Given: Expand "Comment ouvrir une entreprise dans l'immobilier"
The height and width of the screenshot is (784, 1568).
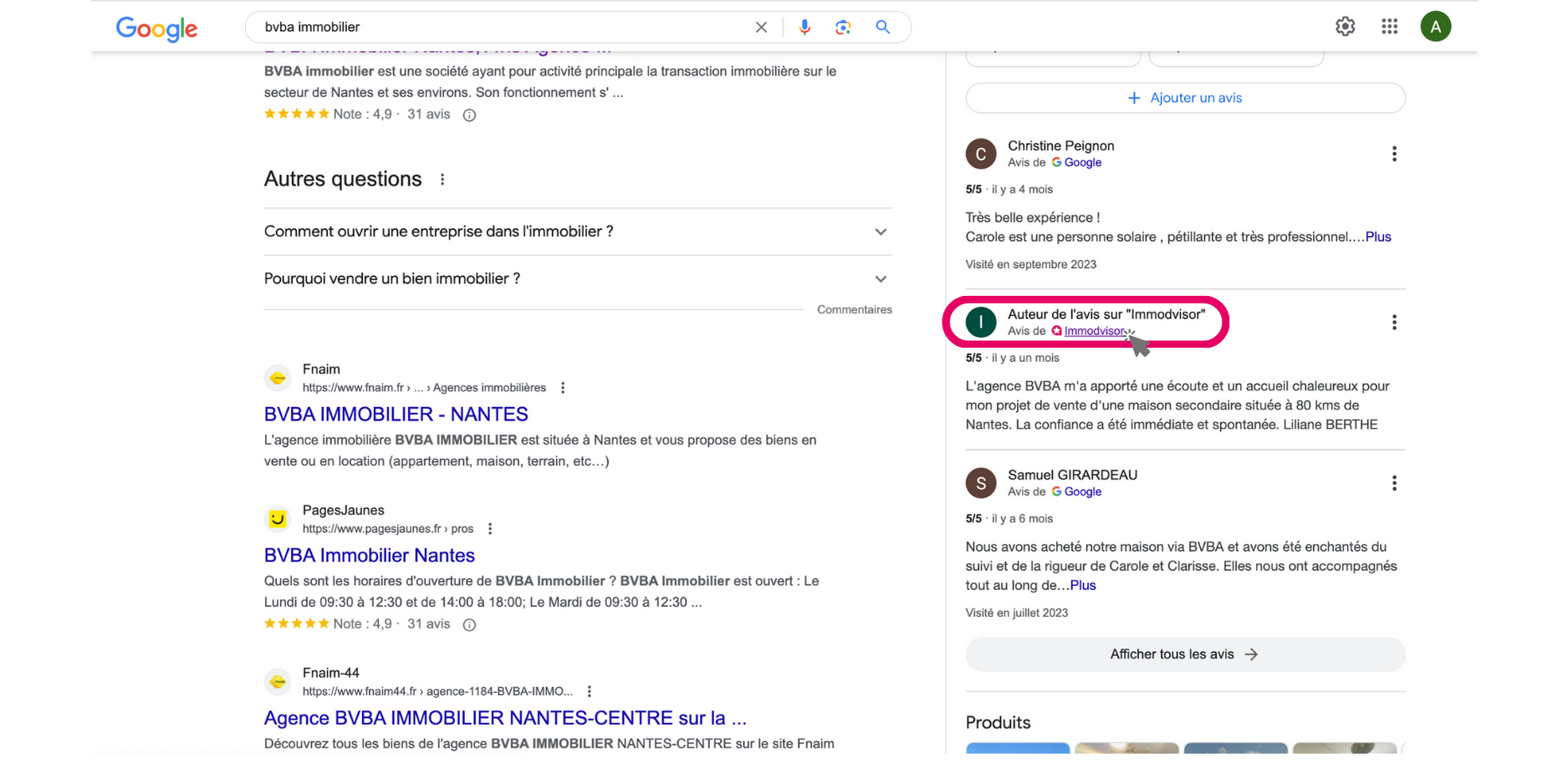Looking at the screenshot, I should [x=577, y=232].
